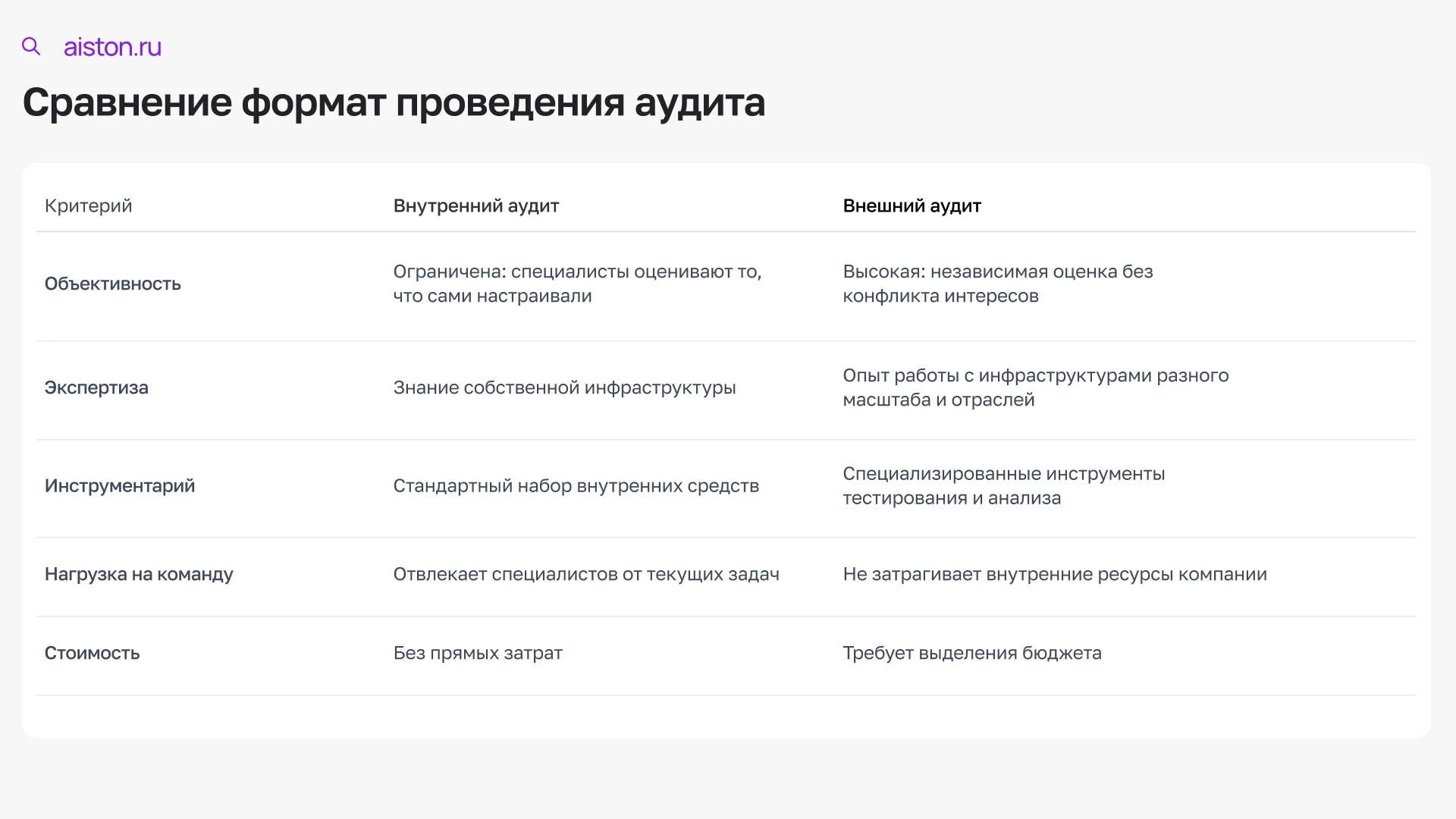Select the heading 'Сравнение формат проведения аудита'
The height and width of the screenshot is (819, 1456).
point(394,102)
